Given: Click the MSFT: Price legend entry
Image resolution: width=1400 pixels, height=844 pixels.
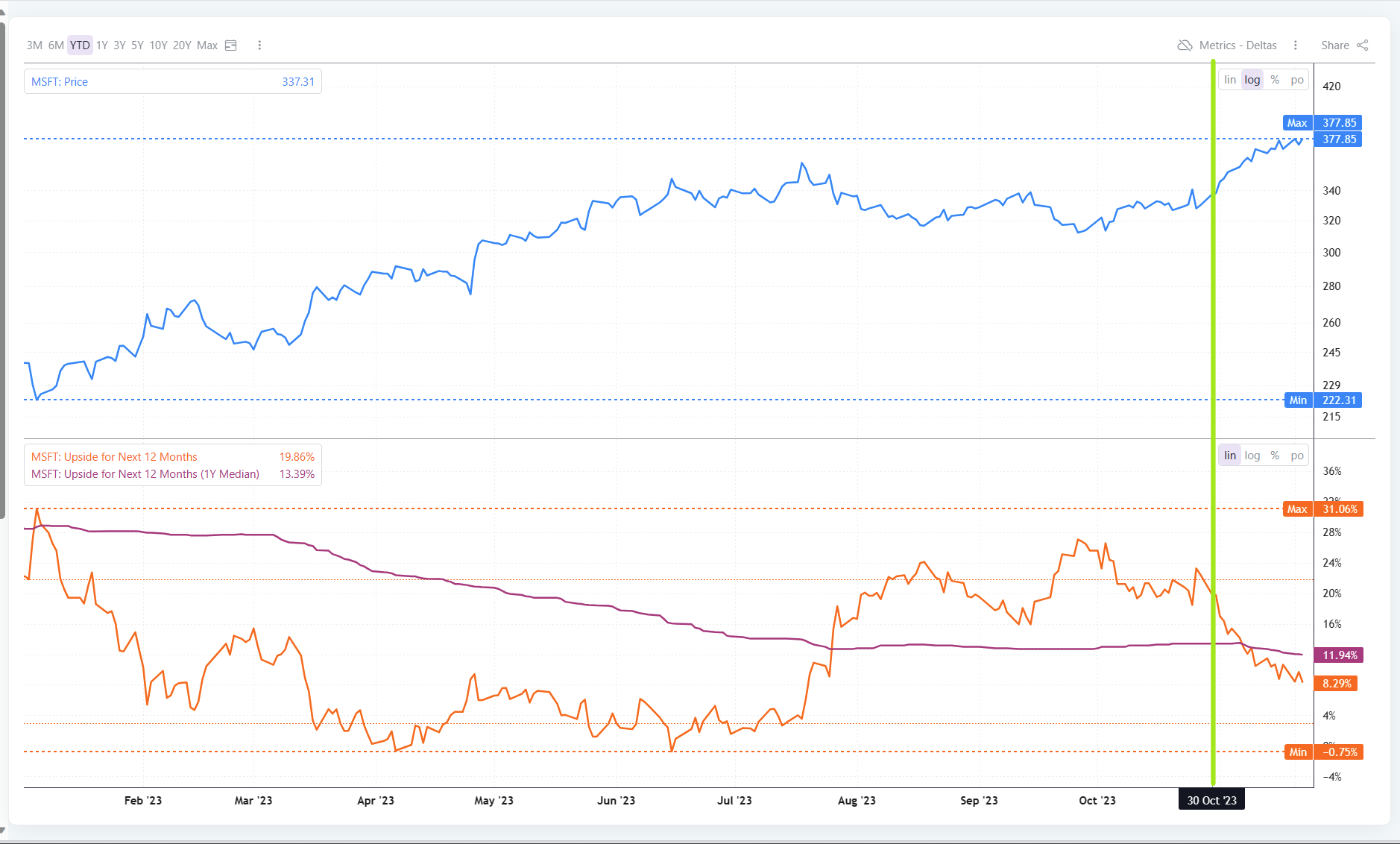Looking at the screenshot, I should (x=60, y=82).
